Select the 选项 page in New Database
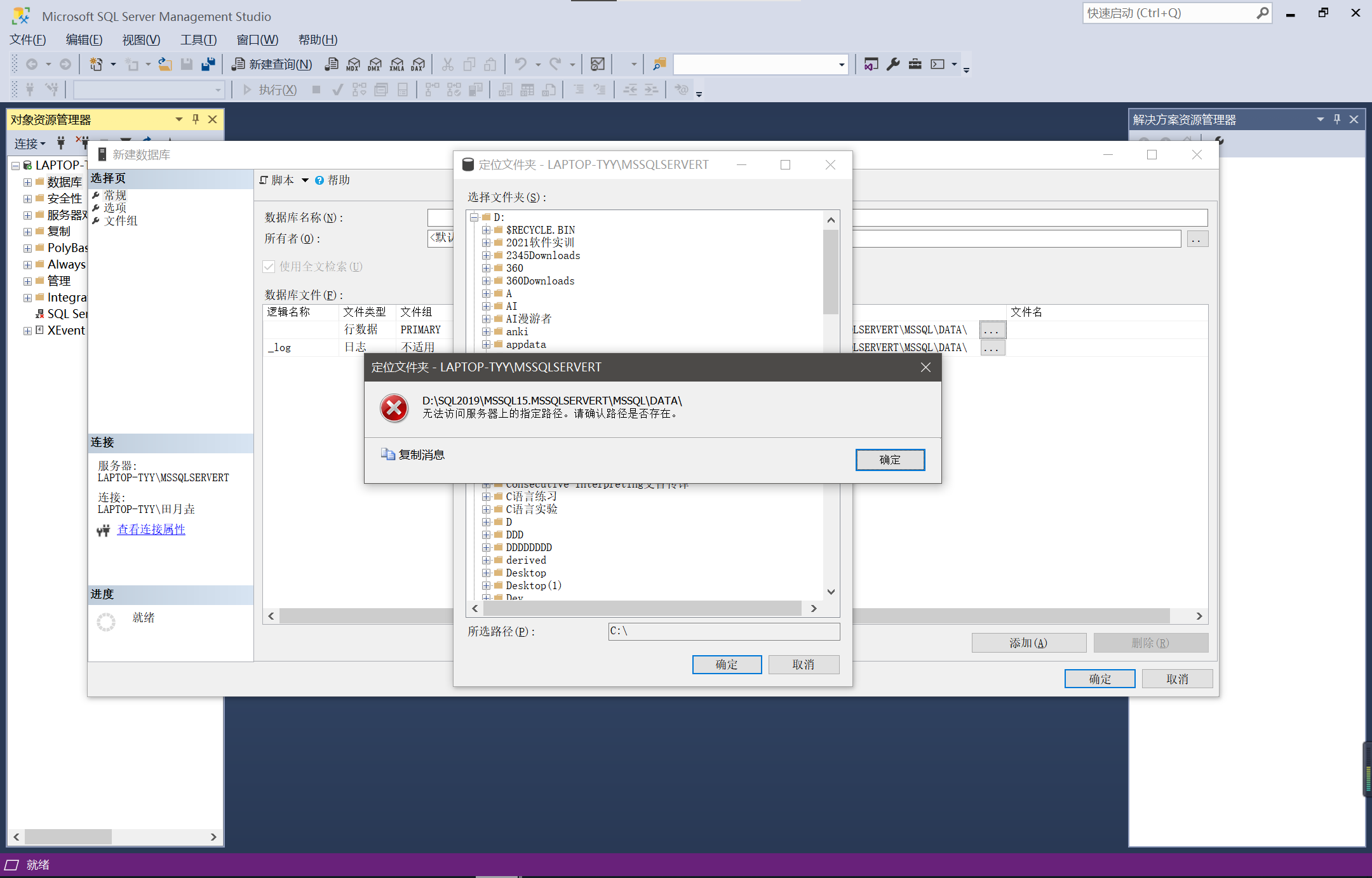 point(115,208)
